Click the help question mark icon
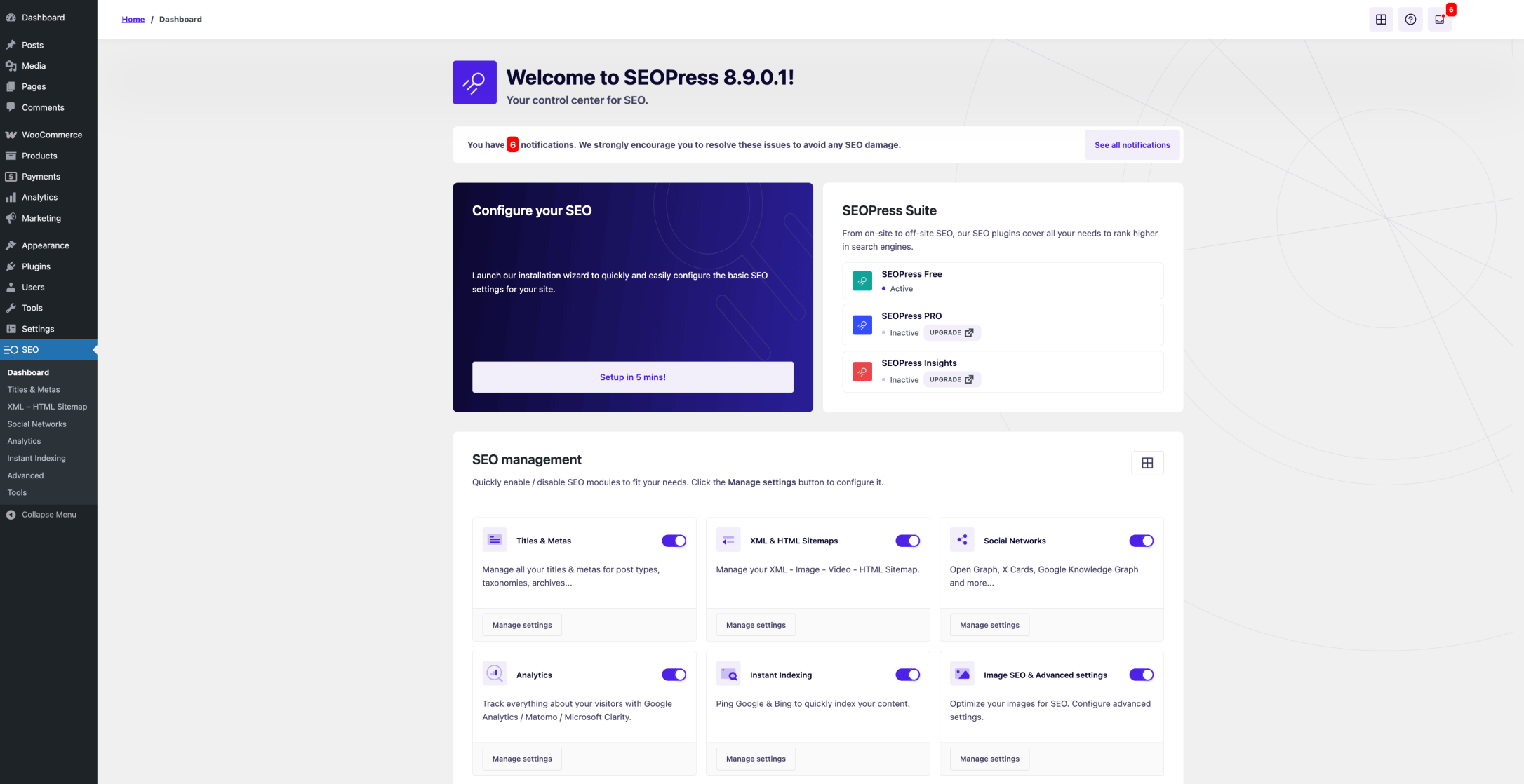 click(x=1410, y=20)
